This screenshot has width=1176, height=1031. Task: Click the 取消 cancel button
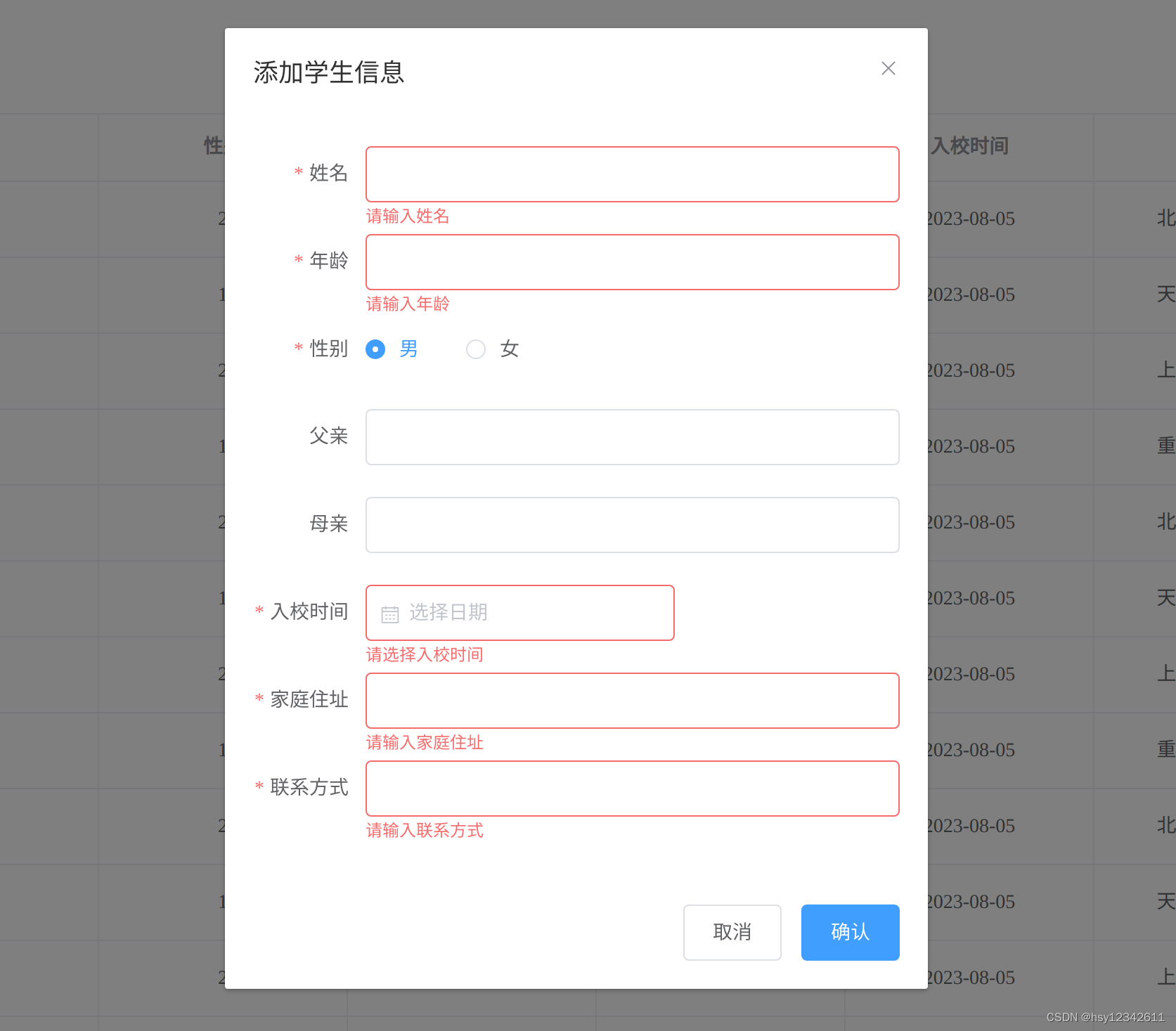click(732, 932)
